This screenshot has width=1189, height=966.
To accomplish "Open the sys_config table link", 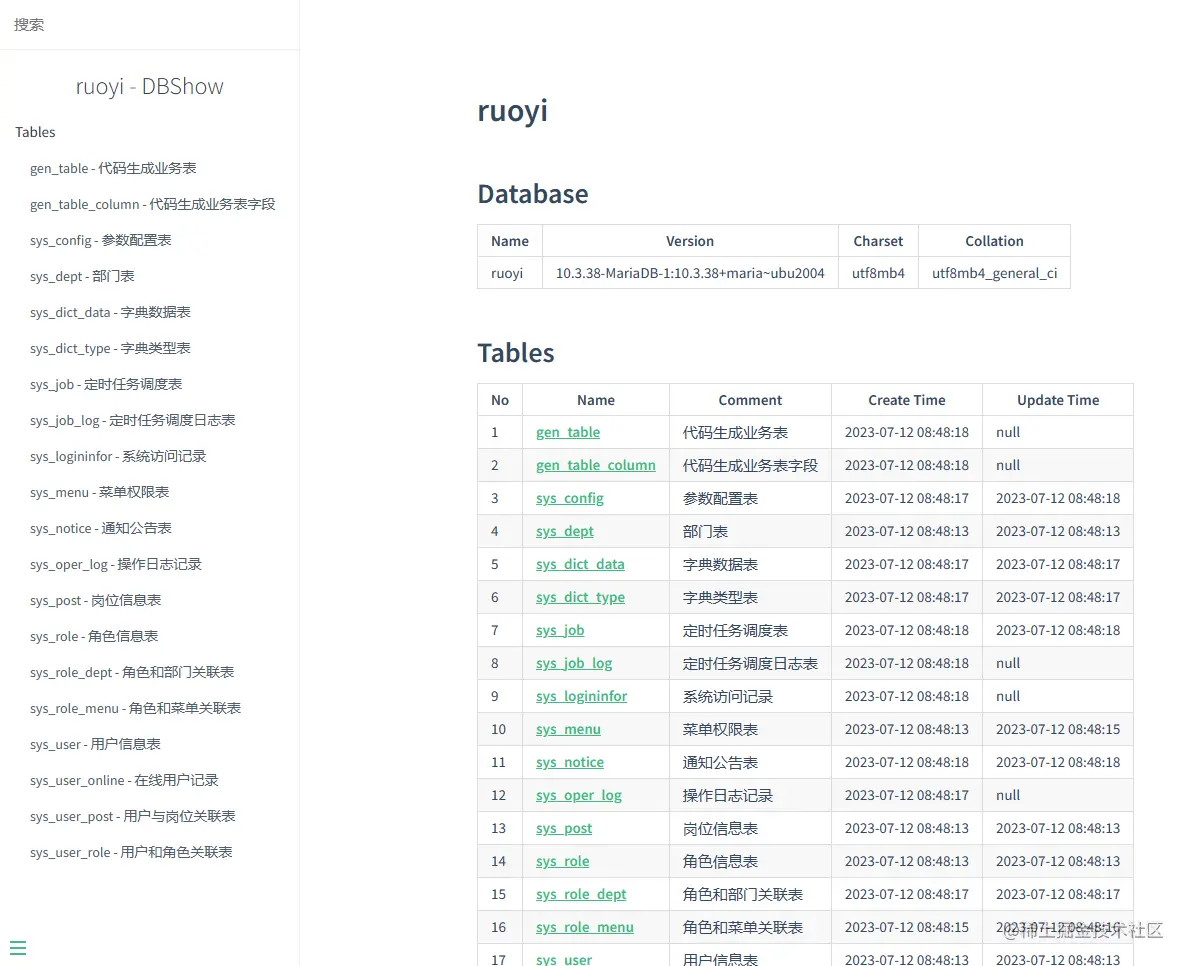I will pos(569,498).
